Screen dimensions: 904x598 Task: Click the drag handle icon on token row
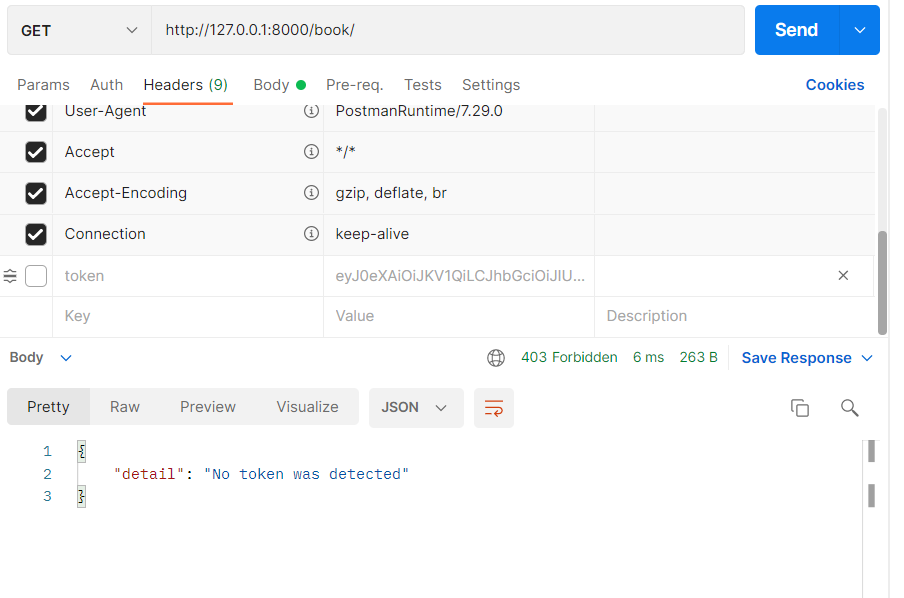[10, 276]
